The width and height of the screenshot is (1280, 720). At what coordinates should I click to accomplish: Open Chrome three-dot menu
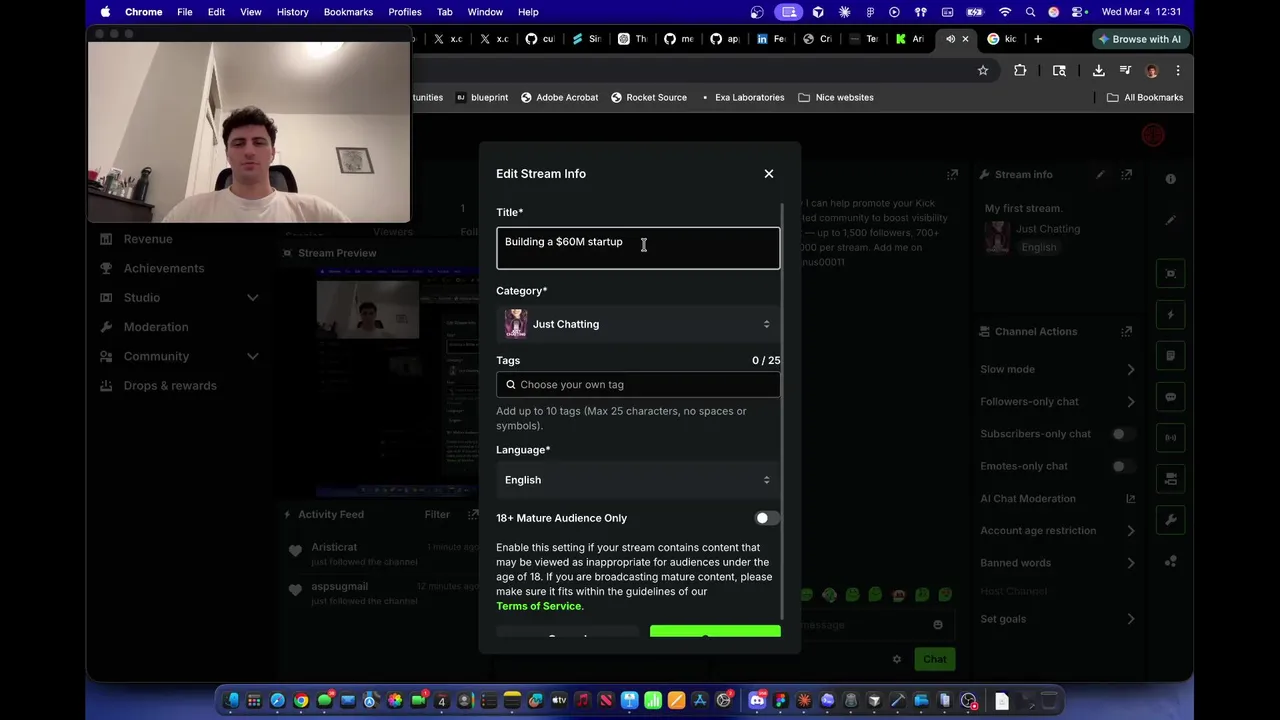coord(1178,70)
